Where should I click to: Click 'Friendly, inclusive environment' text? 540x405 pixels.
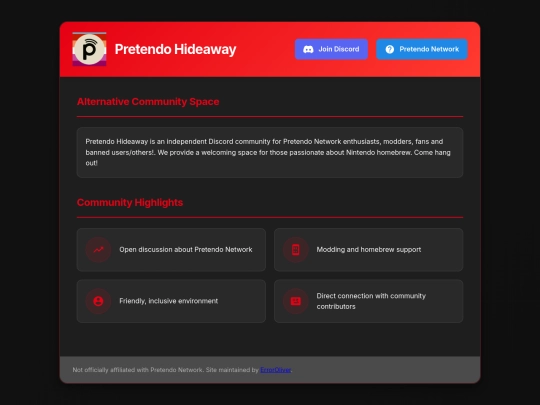169,301
